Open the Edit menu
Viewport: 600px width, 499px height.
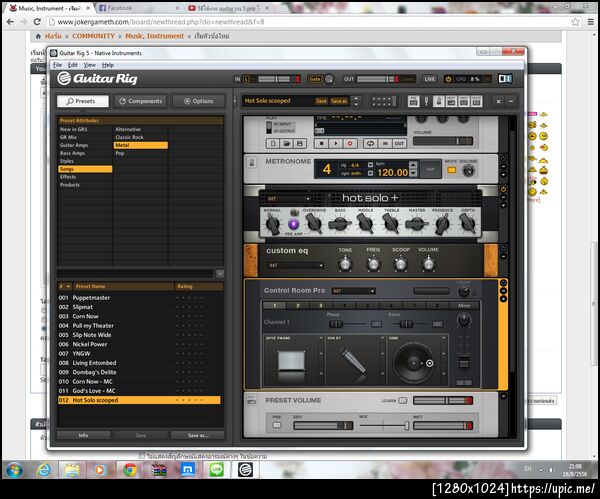click(72, 65)
